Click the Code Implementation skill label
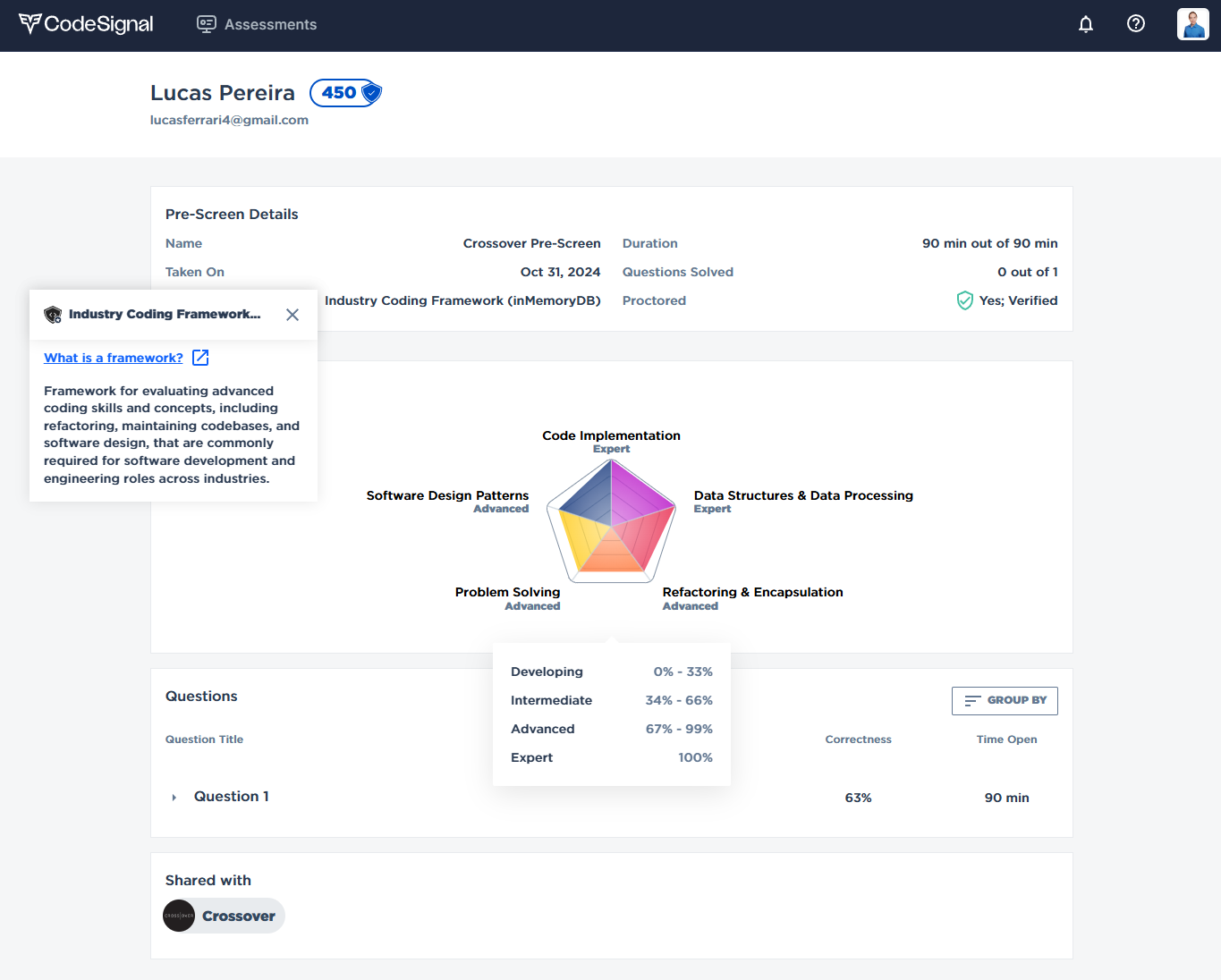The image size is (1221, 980). 611,435
